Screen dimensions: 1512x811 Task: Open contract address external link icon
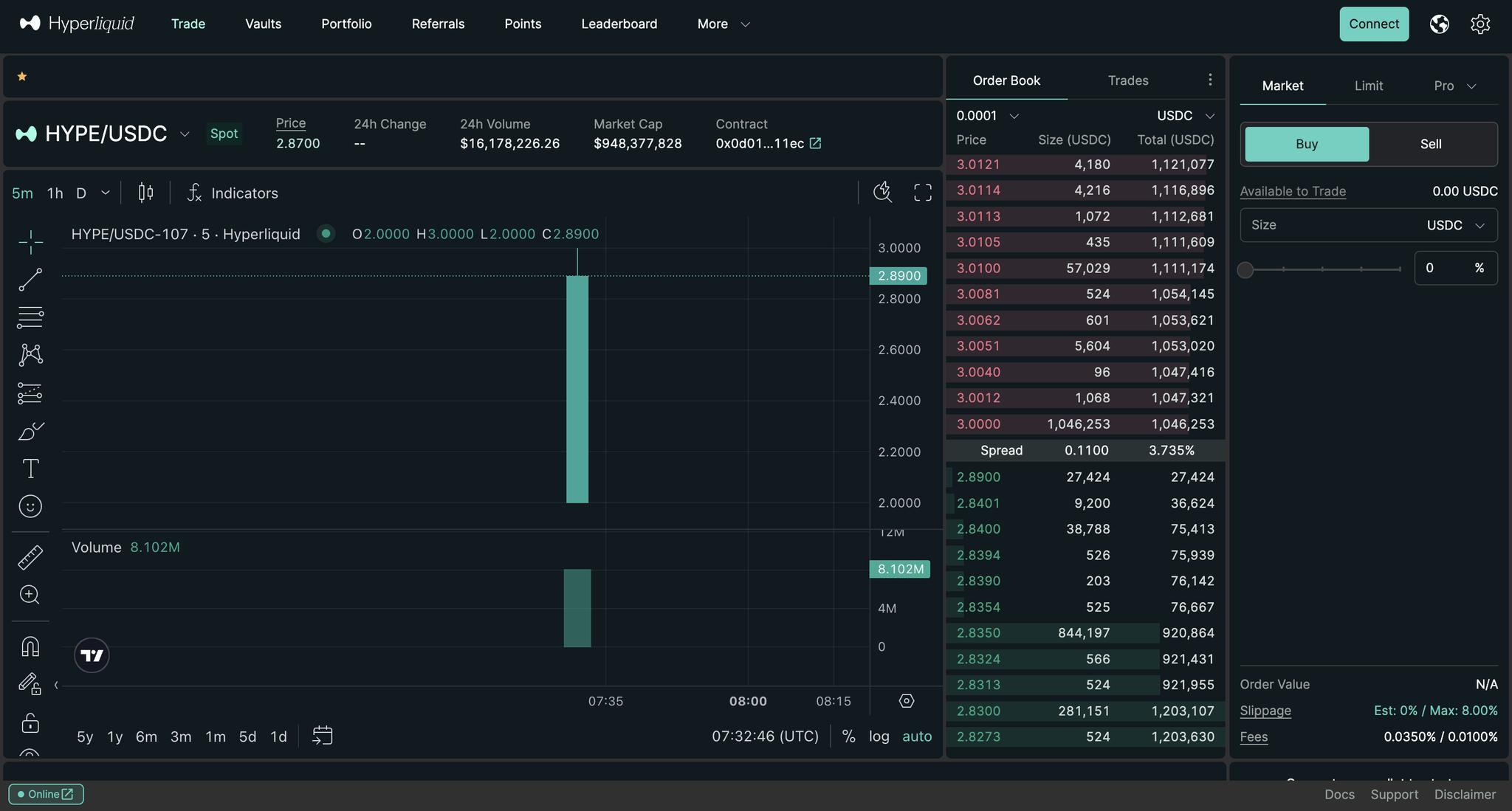[x=815, y=143]
